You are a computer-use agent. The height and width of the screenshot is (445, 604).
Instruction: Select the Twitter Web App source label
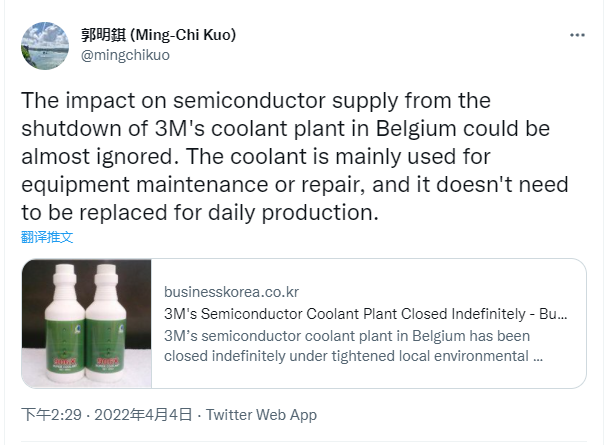tap(261, 414)
